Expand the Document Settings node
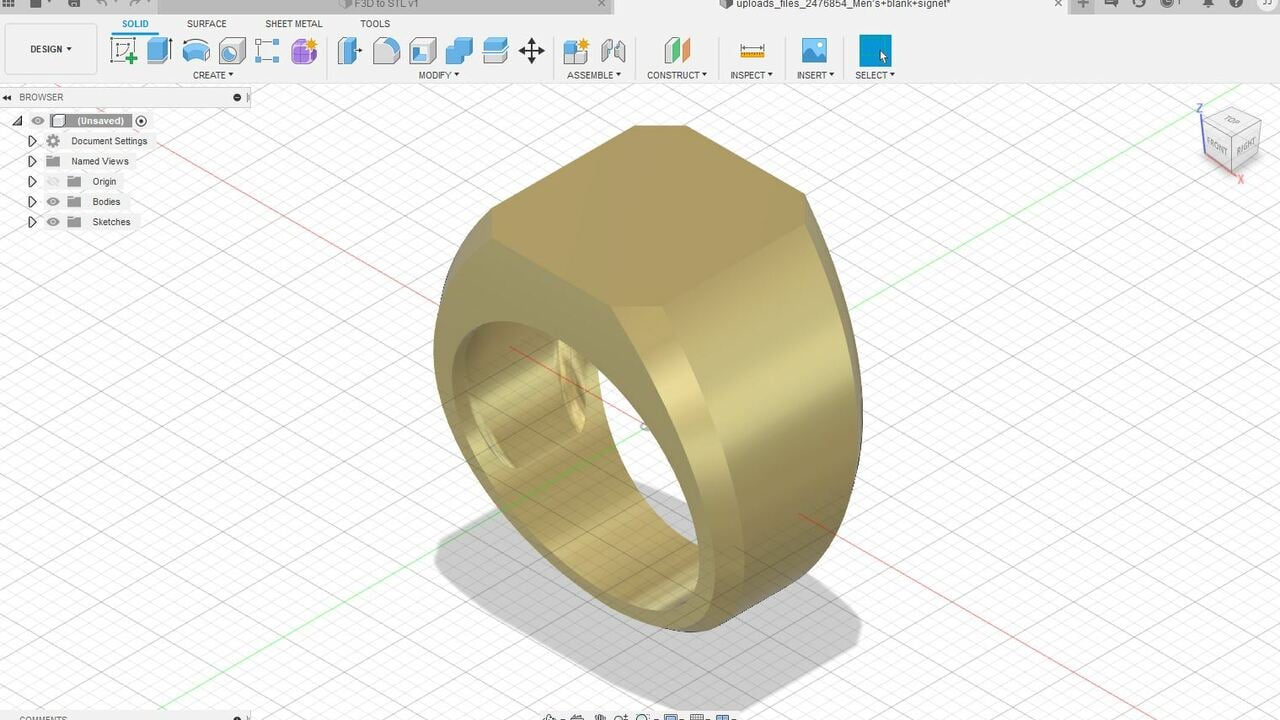 [x=32, y=141]
